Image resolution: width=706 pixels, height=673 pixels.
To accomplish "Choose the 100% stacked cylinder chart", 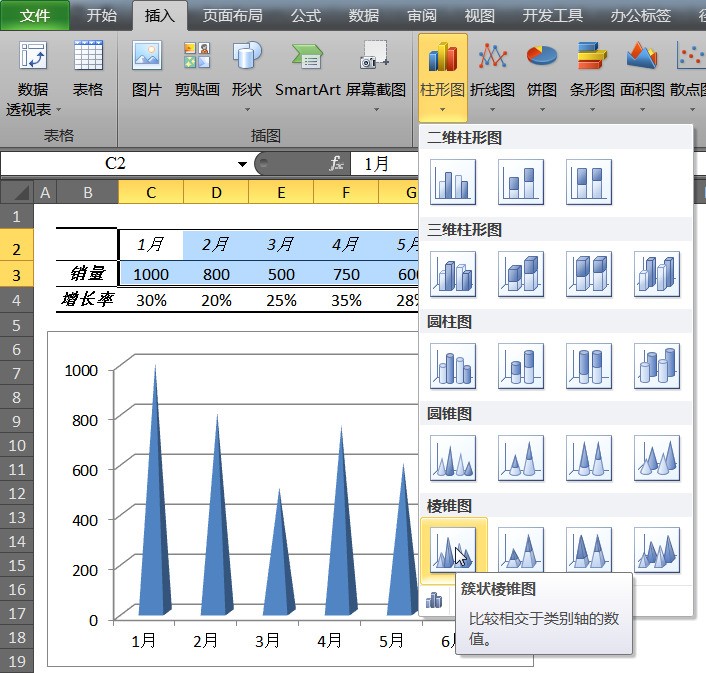I will pos(589,366).
